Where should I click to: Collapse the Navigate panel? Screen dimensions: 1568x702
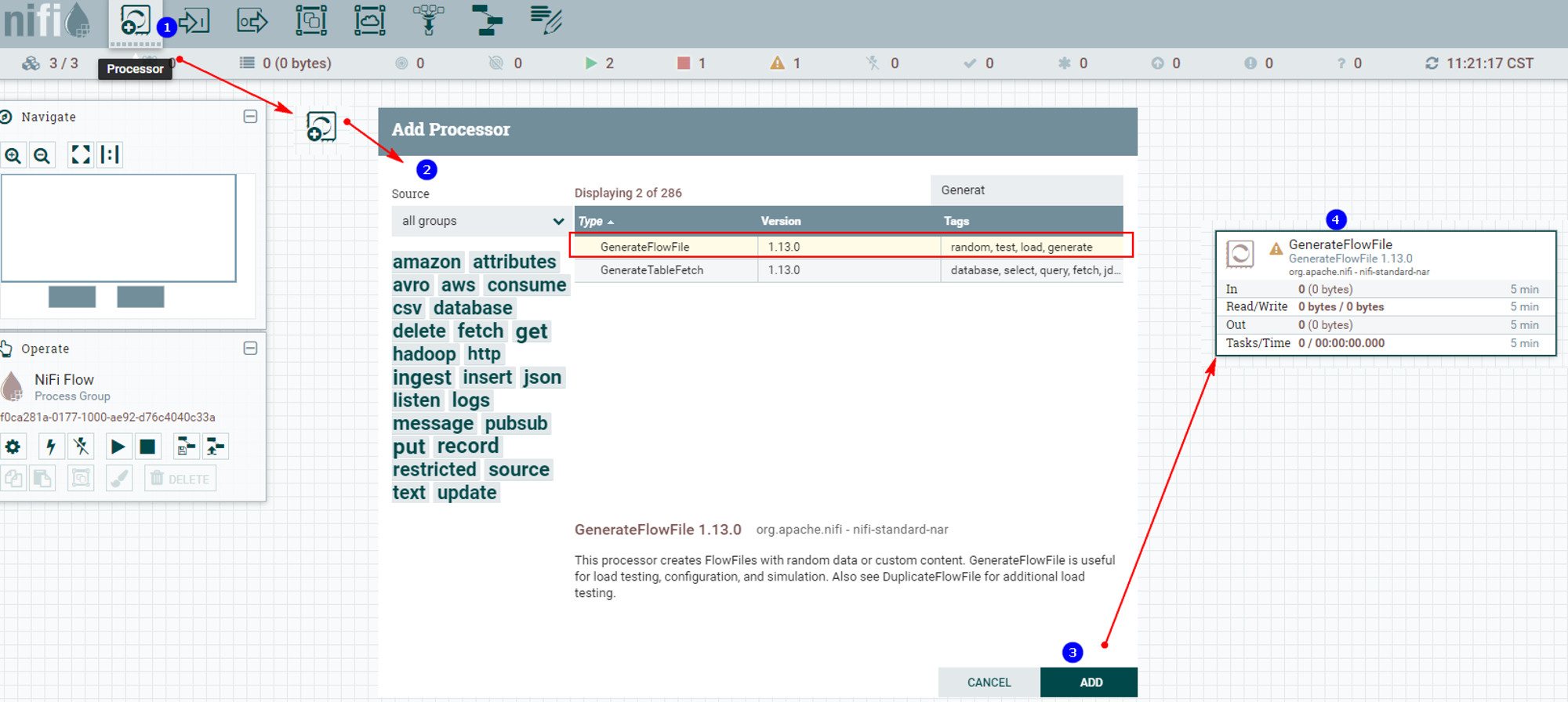click(x=250, y=117)
